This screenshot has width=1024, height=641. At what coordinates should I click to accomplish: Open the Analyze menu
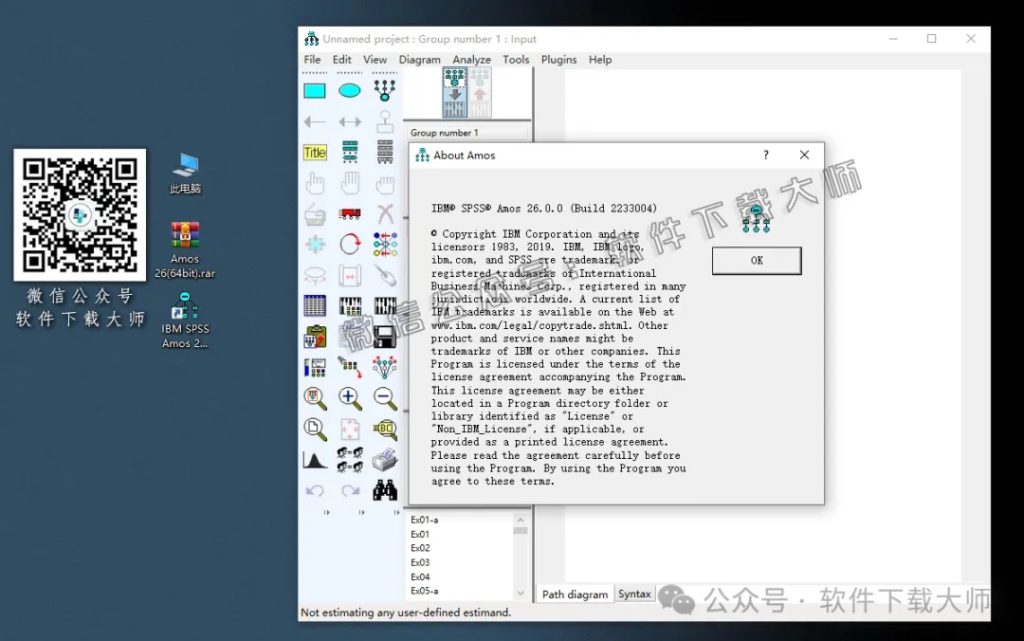pyautogui.click(x=471, y=59)
